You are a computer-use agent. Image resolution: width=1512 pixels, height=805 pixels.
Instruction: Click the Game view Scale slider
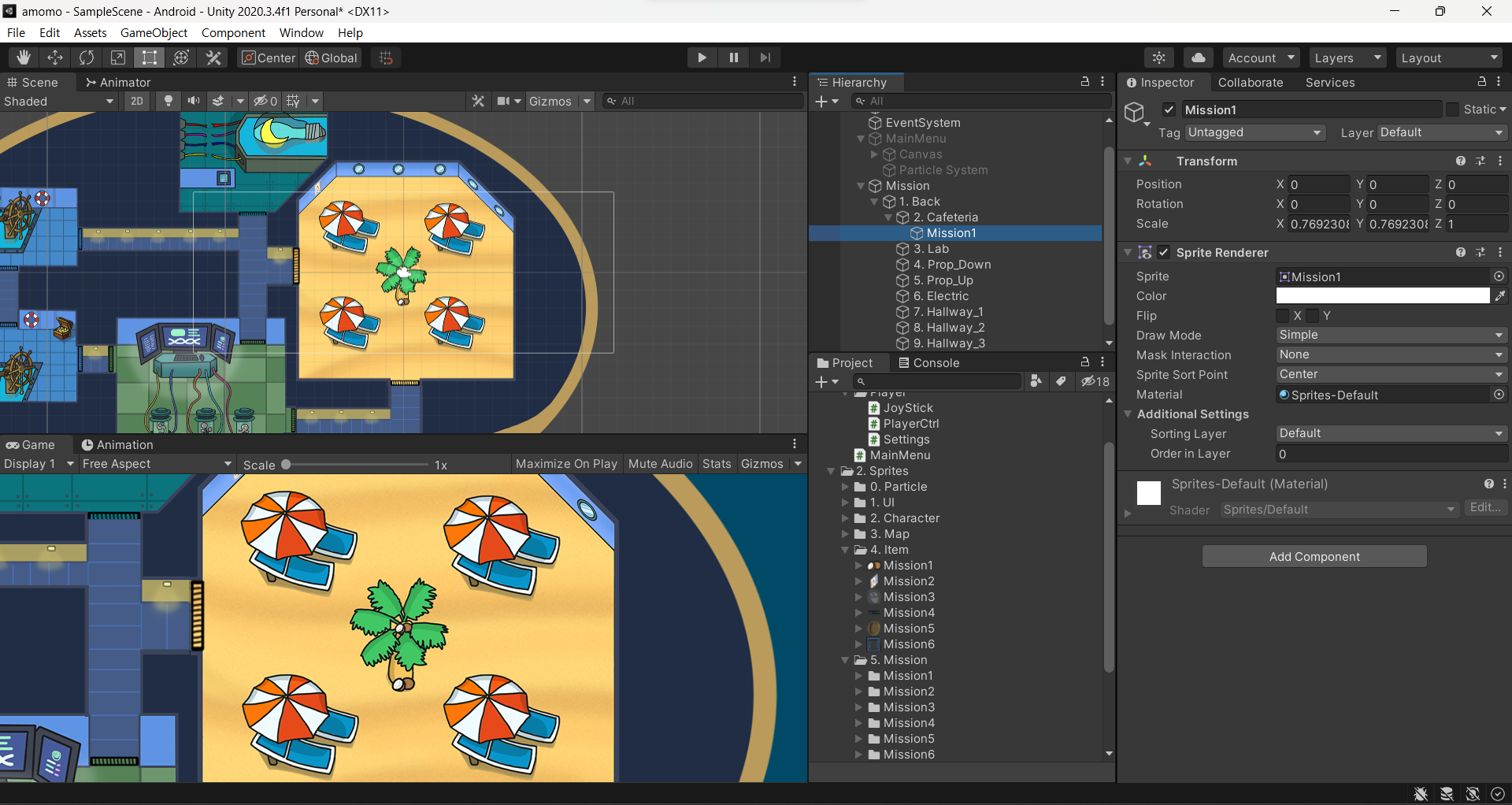356,465
